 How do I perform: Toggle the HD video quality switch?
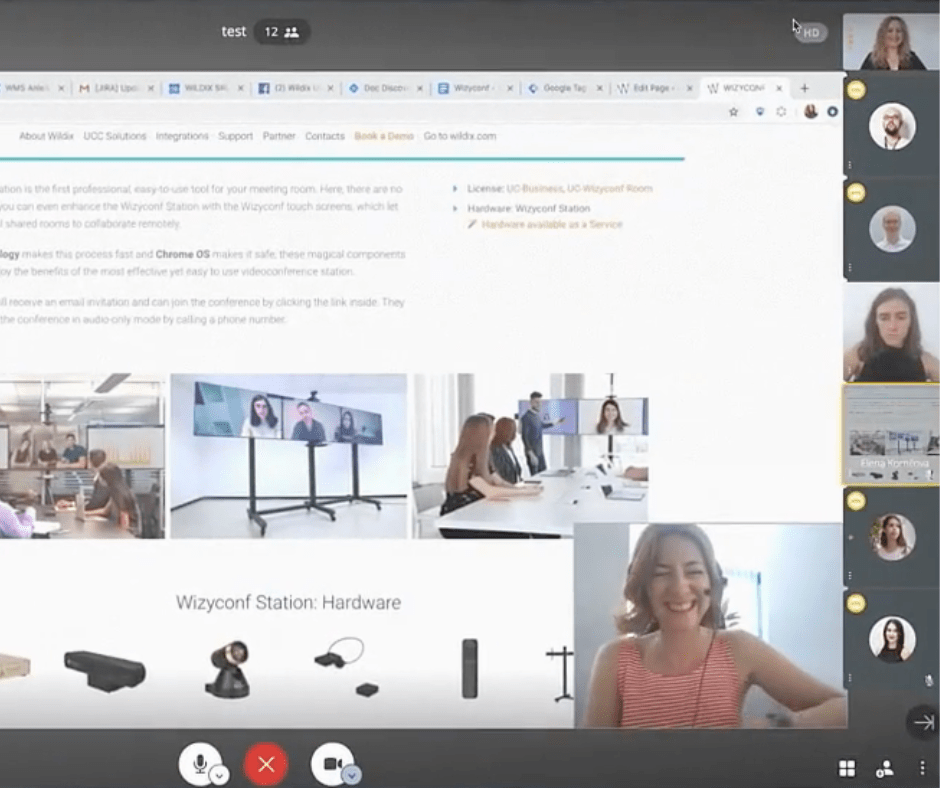tap(810, 33)
